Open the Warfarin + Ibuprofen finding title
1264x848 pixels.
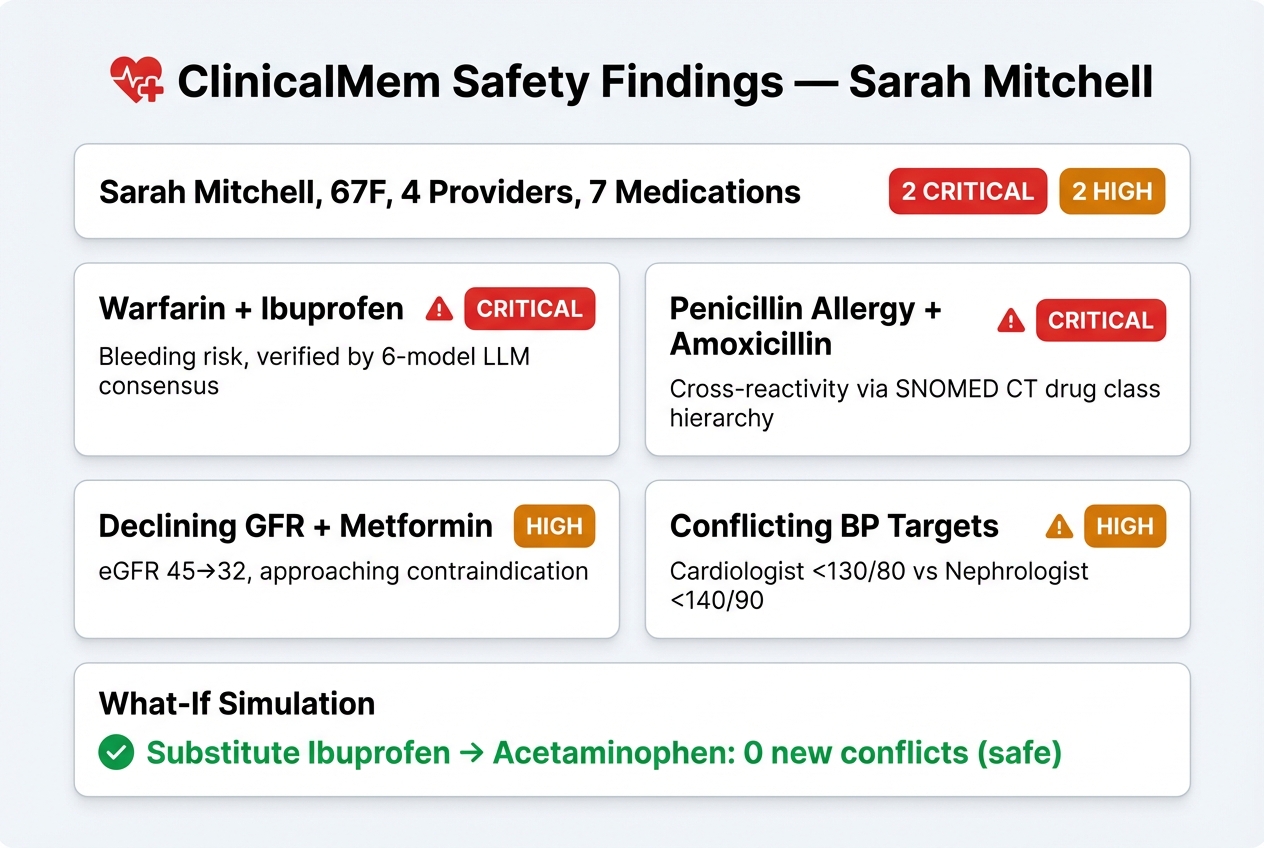tap(251, 309)
